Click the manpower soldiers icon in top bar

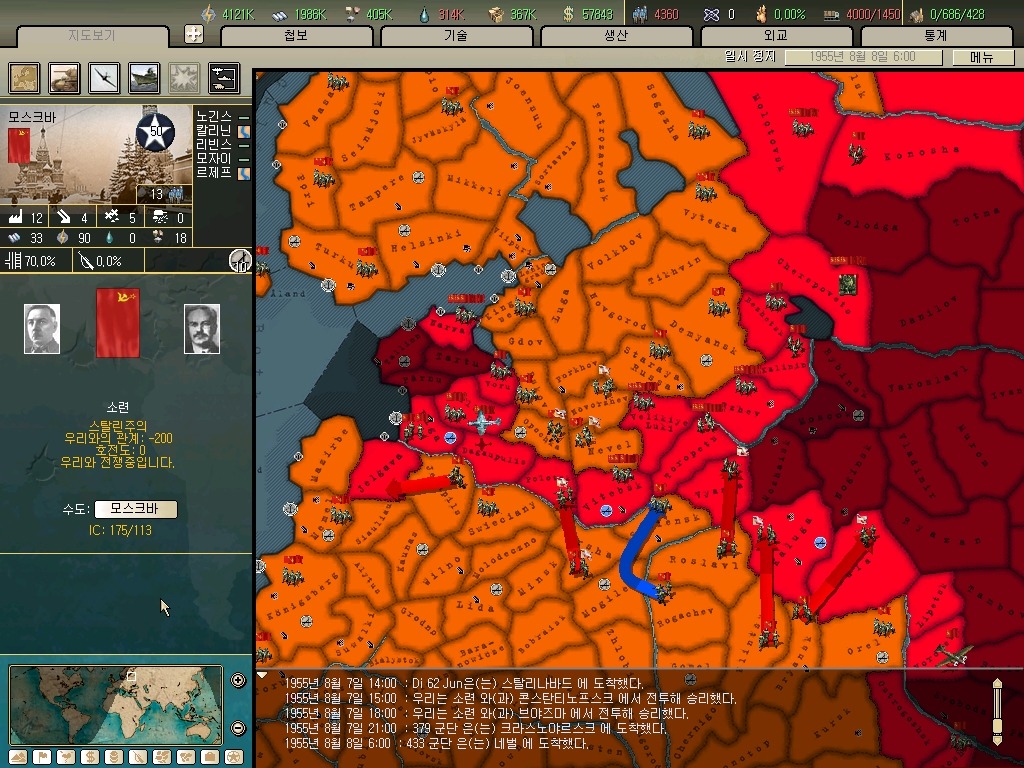coord(640,14)
